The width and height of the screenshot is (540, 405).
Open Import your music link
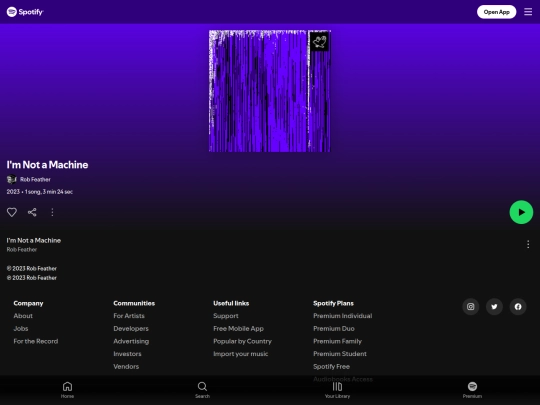(240, 354)
